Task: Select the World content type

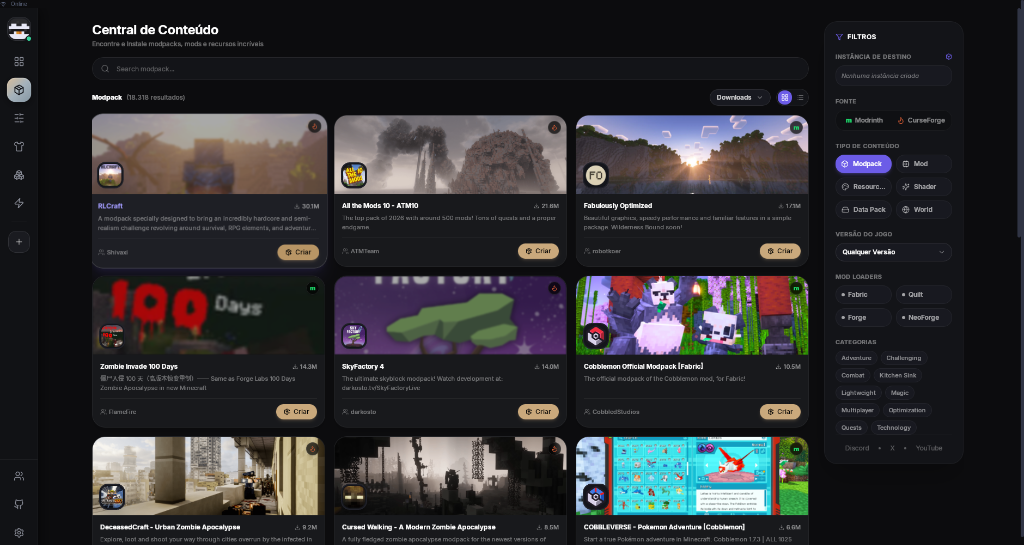Action: pos(923,210)
